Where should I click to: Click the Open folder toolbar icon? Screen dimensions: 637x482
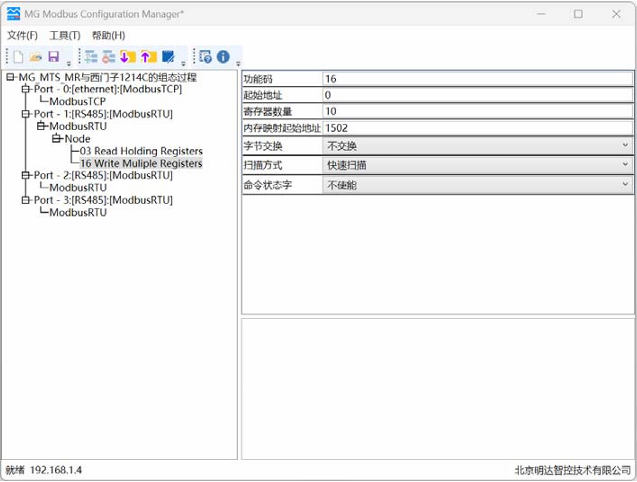[x=36, y=57]
